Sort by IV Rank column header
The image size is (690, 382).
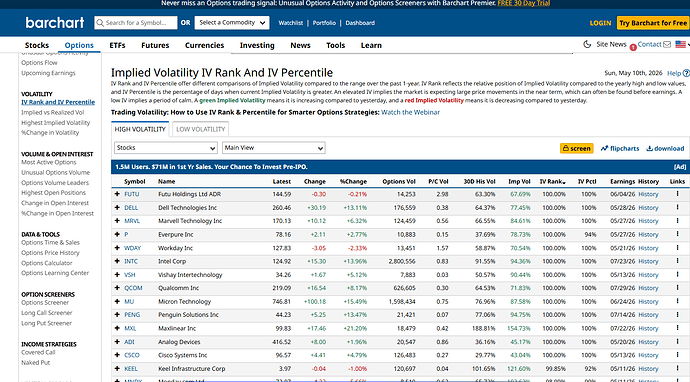(x=553, y=181)
